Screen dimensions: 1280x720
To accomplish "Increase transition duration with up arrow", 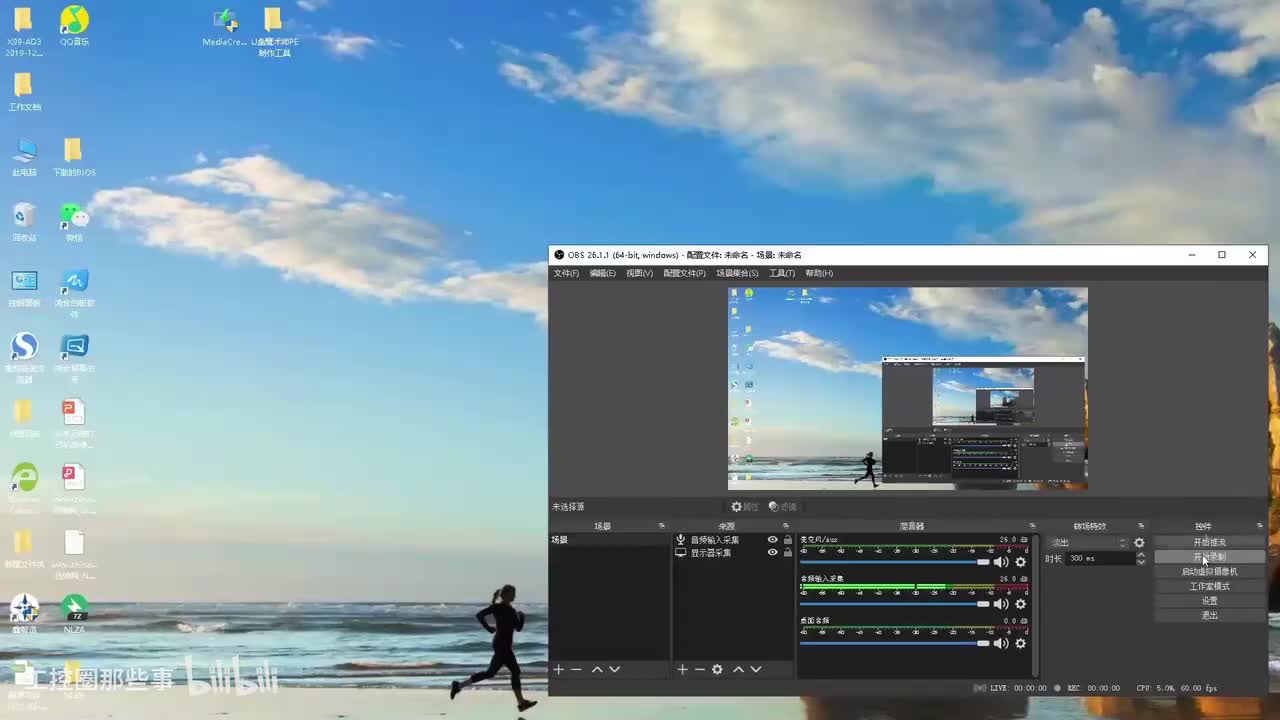I will (x=1141, y=555).
